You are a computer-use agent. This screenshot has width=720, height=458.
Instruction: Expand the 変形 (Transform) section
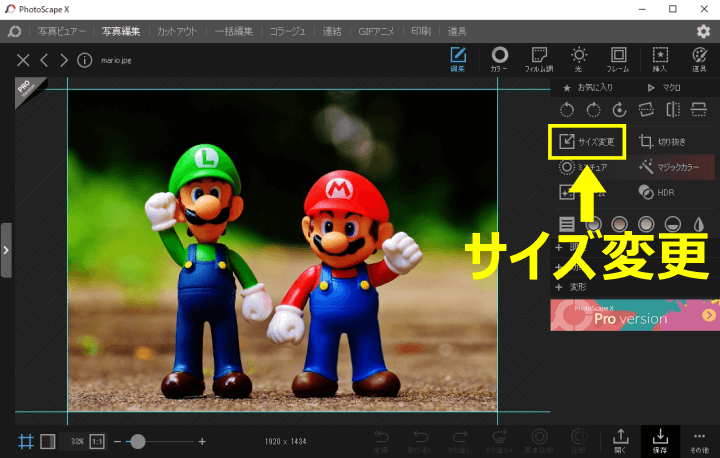click(x=571, y=287)
